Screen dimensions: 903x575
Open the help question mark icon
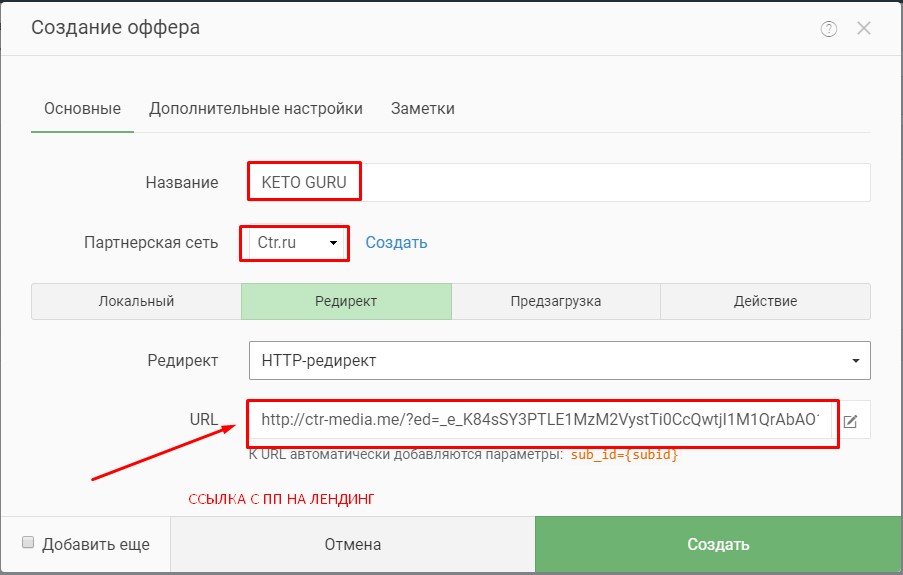[x=828, y=29]
